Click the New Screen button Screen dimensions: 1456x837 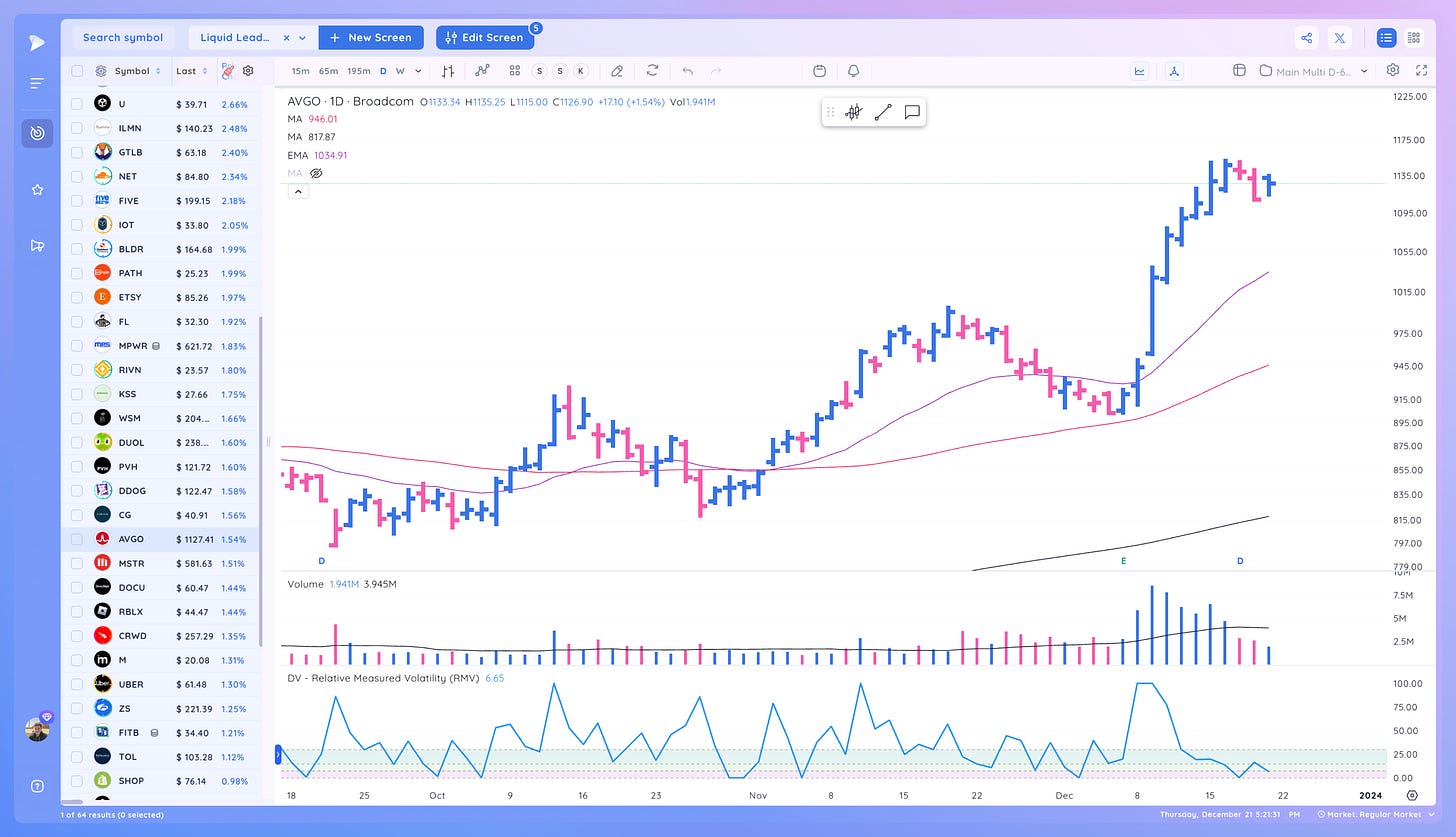click(x=371, y=38)
